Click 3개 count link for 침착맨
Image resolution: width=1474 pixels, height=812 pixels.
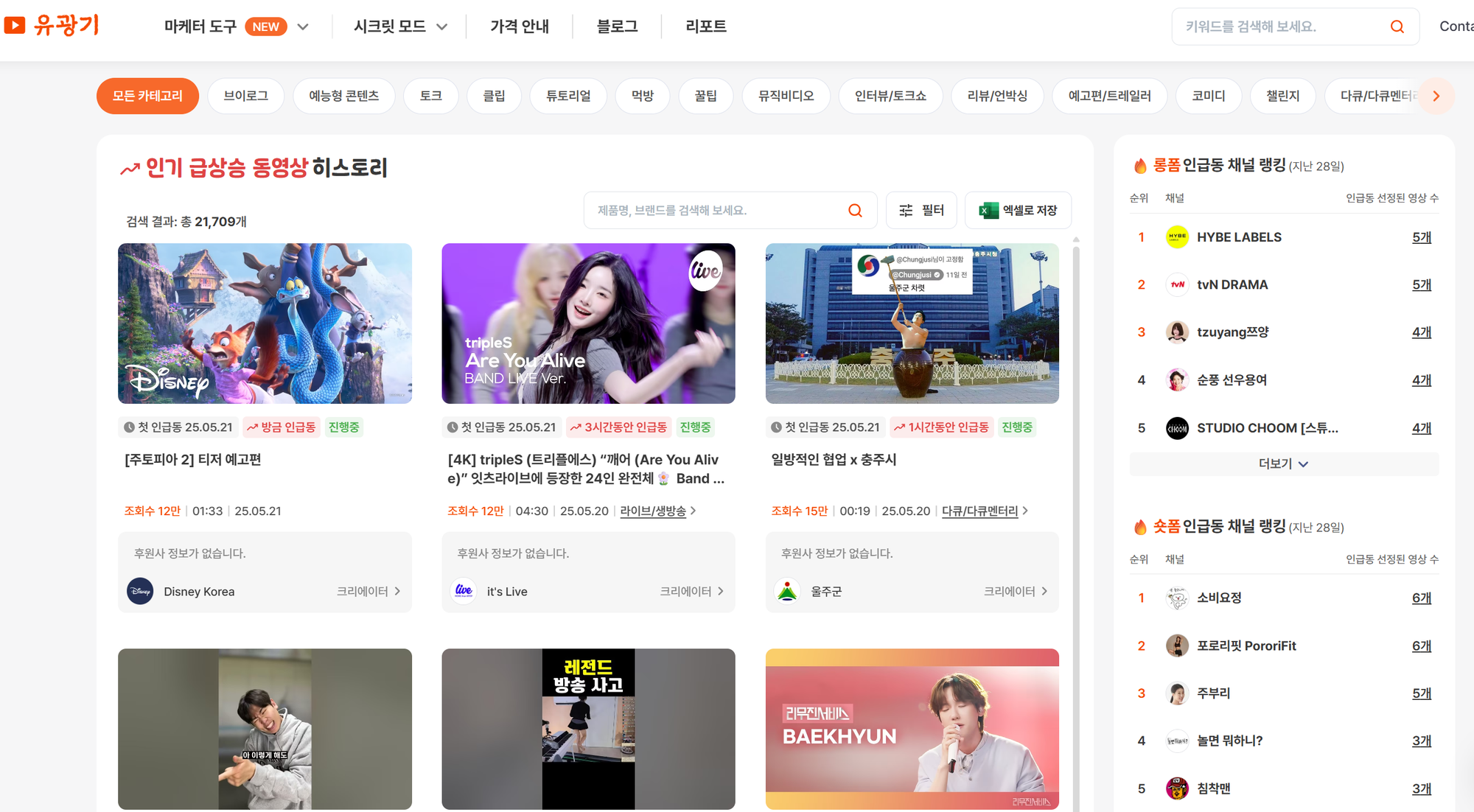(1422, 788)
